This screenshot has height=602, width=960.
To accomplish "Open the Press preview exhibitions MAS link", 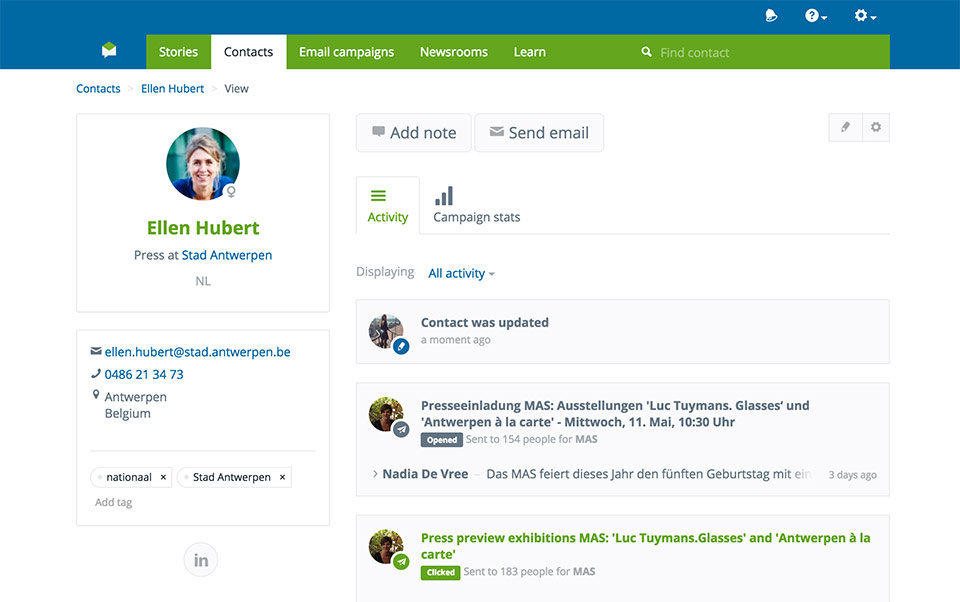I will point(645,546).
